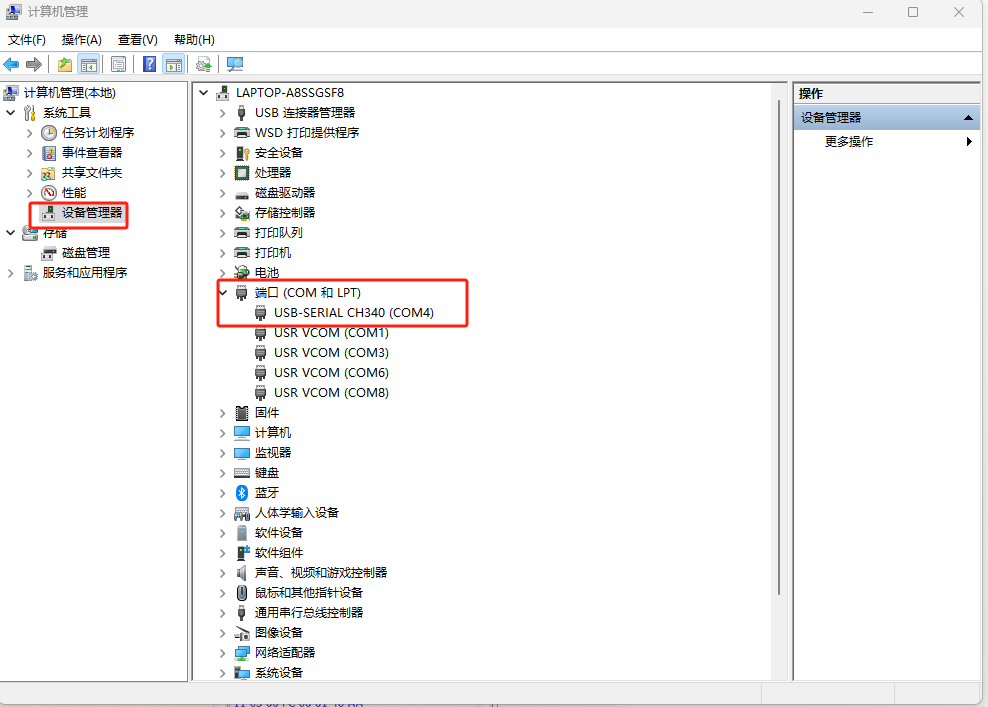This screenshot has height=707, width=988.
Task: Expand the 任务计划程序 node
Action: pos(29,133)
